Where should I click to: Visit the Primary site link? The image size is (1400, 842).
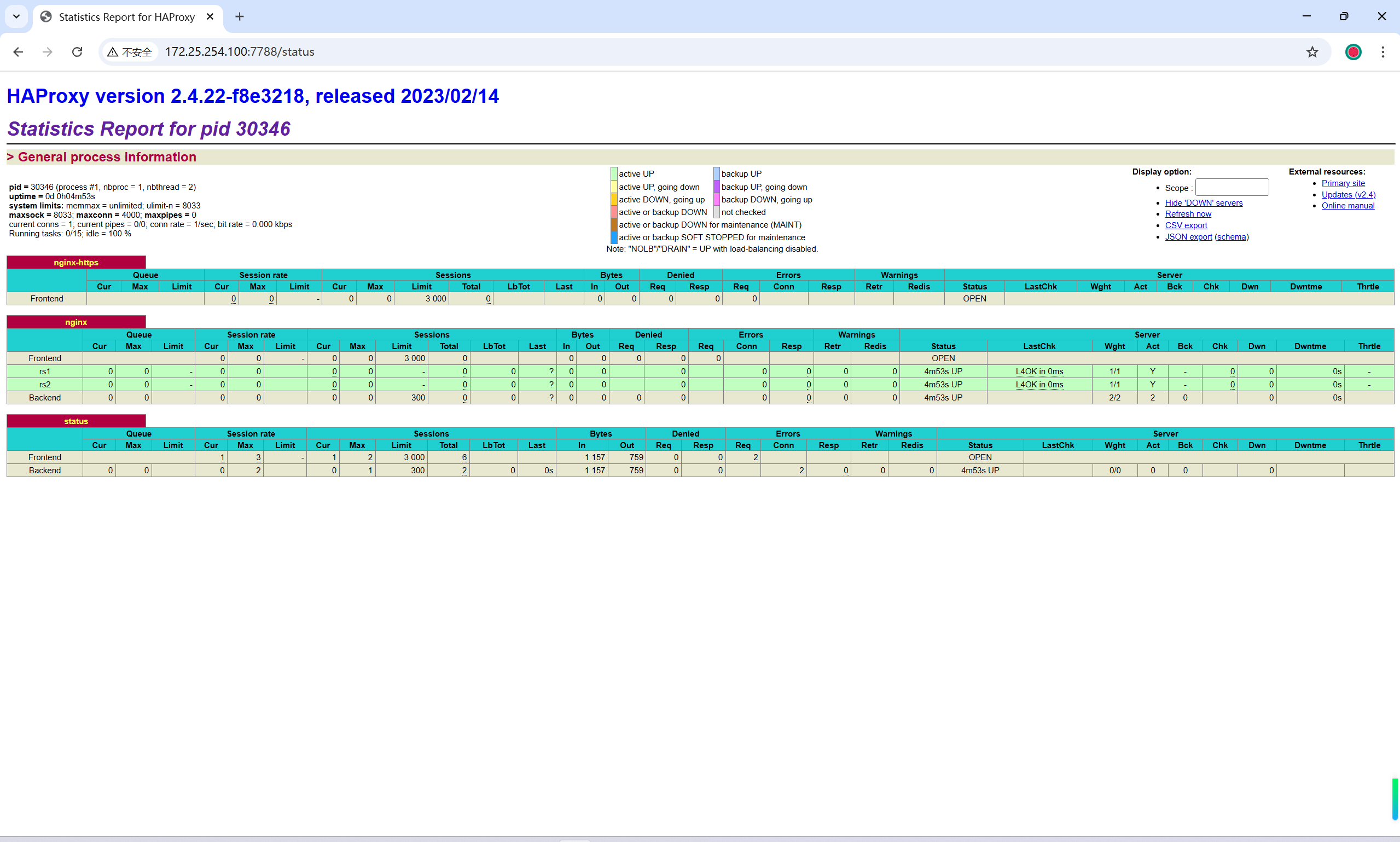point(1343,183)
